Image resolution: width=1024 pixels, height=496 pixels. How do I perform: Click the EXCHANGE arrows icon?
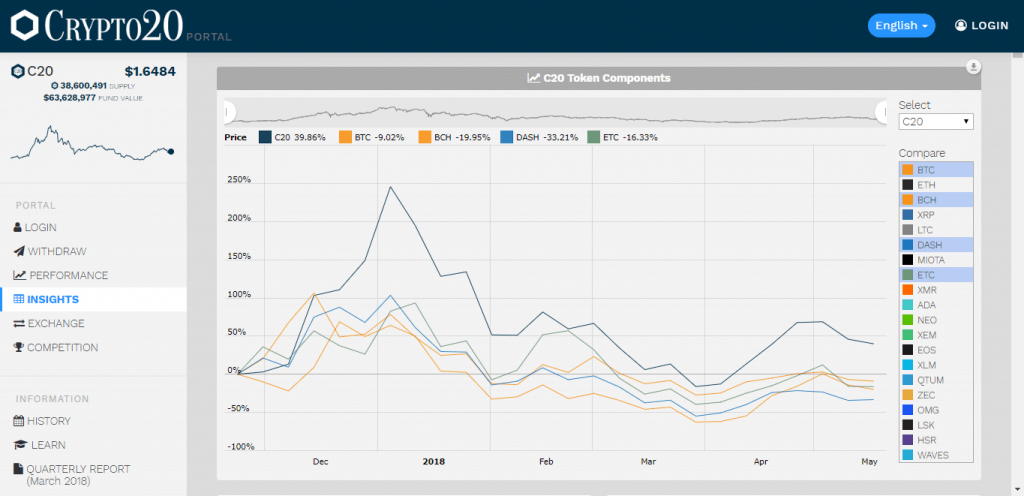[19, 323]
